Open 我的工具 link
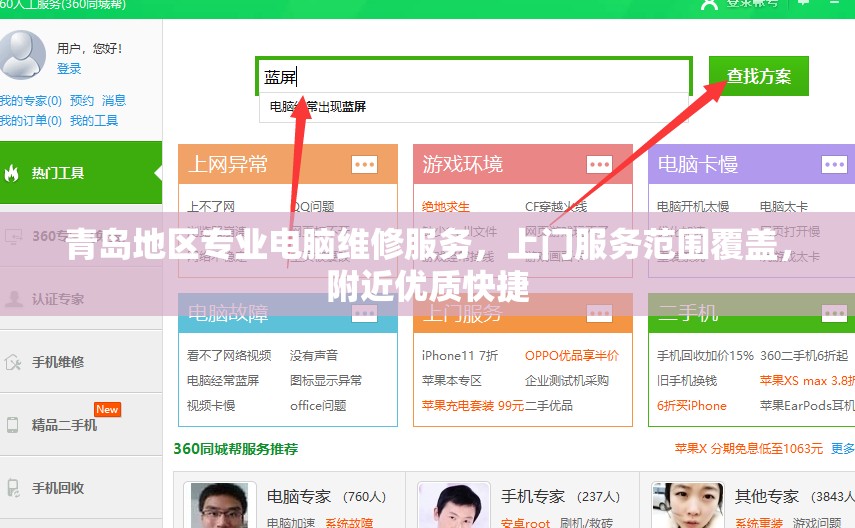This screenshot has width=855, height=528. point(94,121)
